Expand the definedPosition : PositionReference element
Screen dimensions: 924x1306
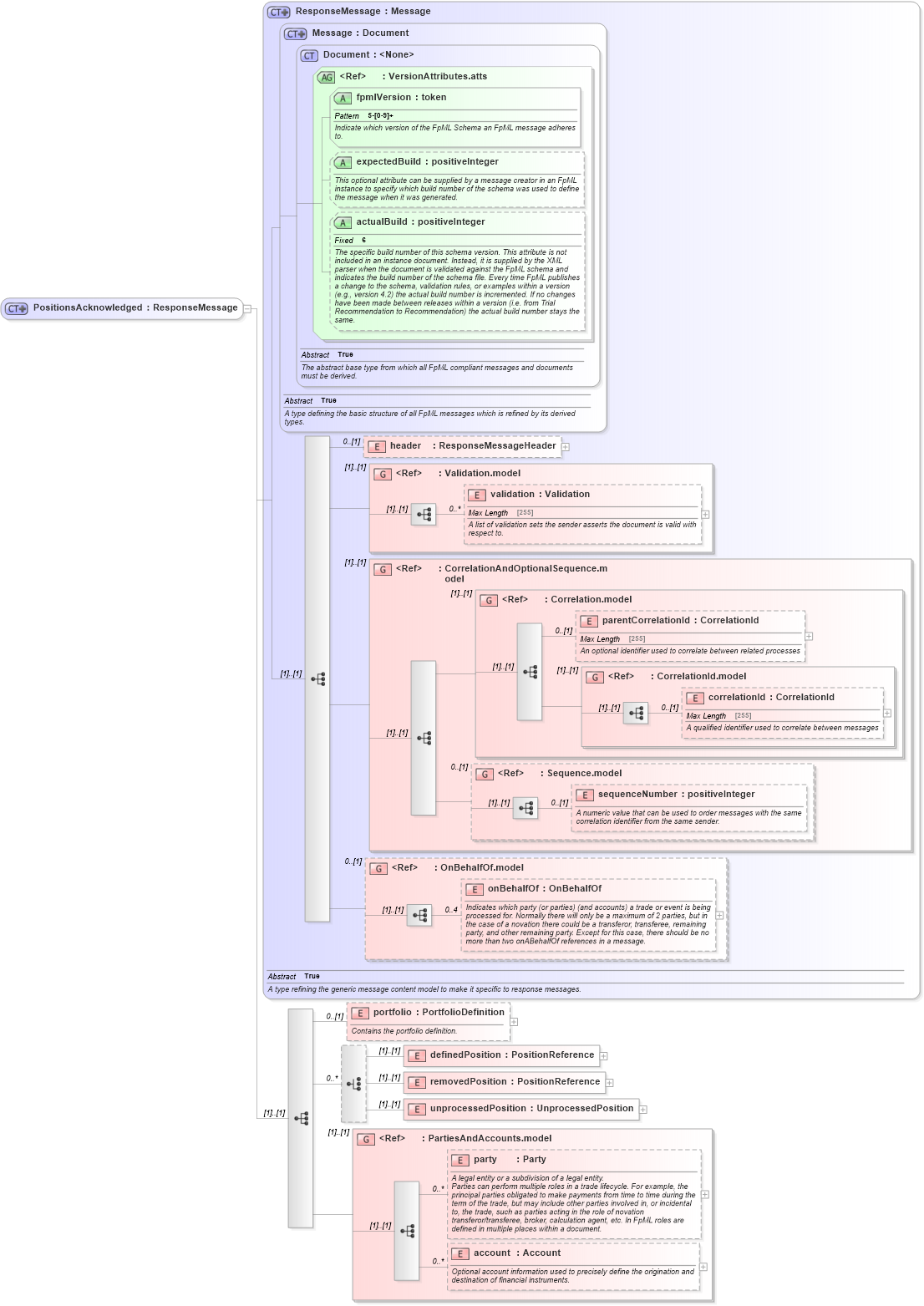[x=603, y=1056]
